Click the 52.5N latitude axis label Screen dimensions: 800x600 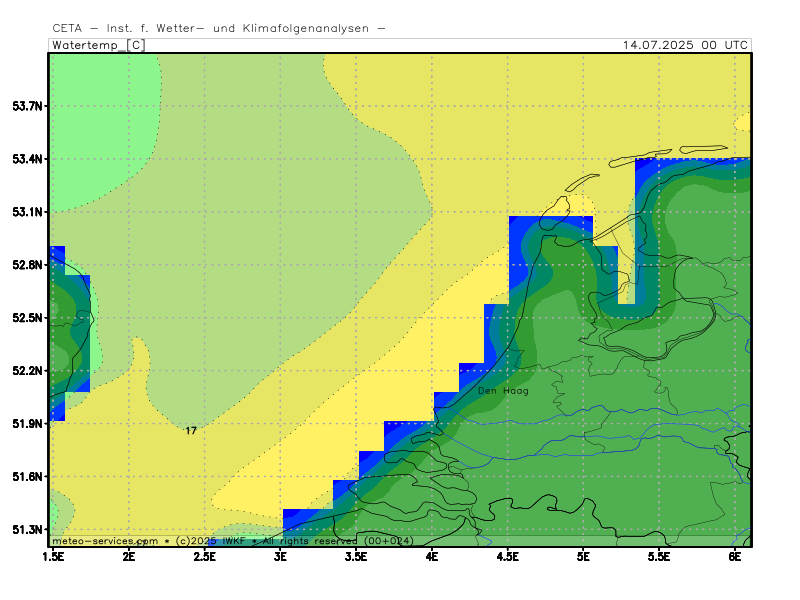coord(28,318)
